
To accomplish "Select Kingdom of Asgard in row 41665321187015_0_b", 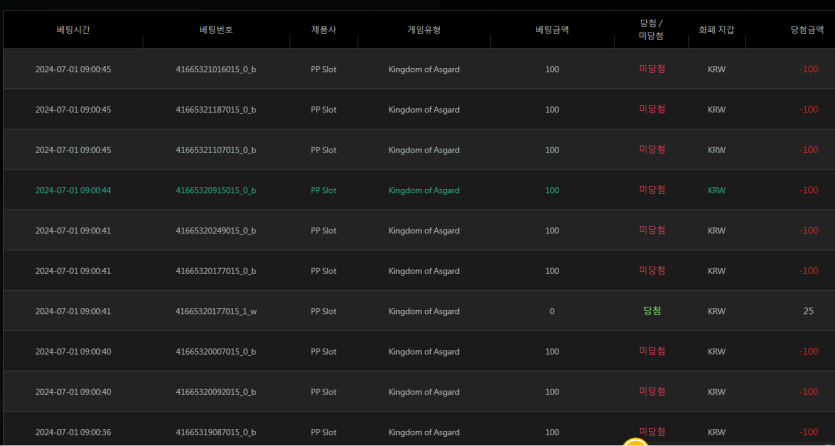I will tap(423, 110).
